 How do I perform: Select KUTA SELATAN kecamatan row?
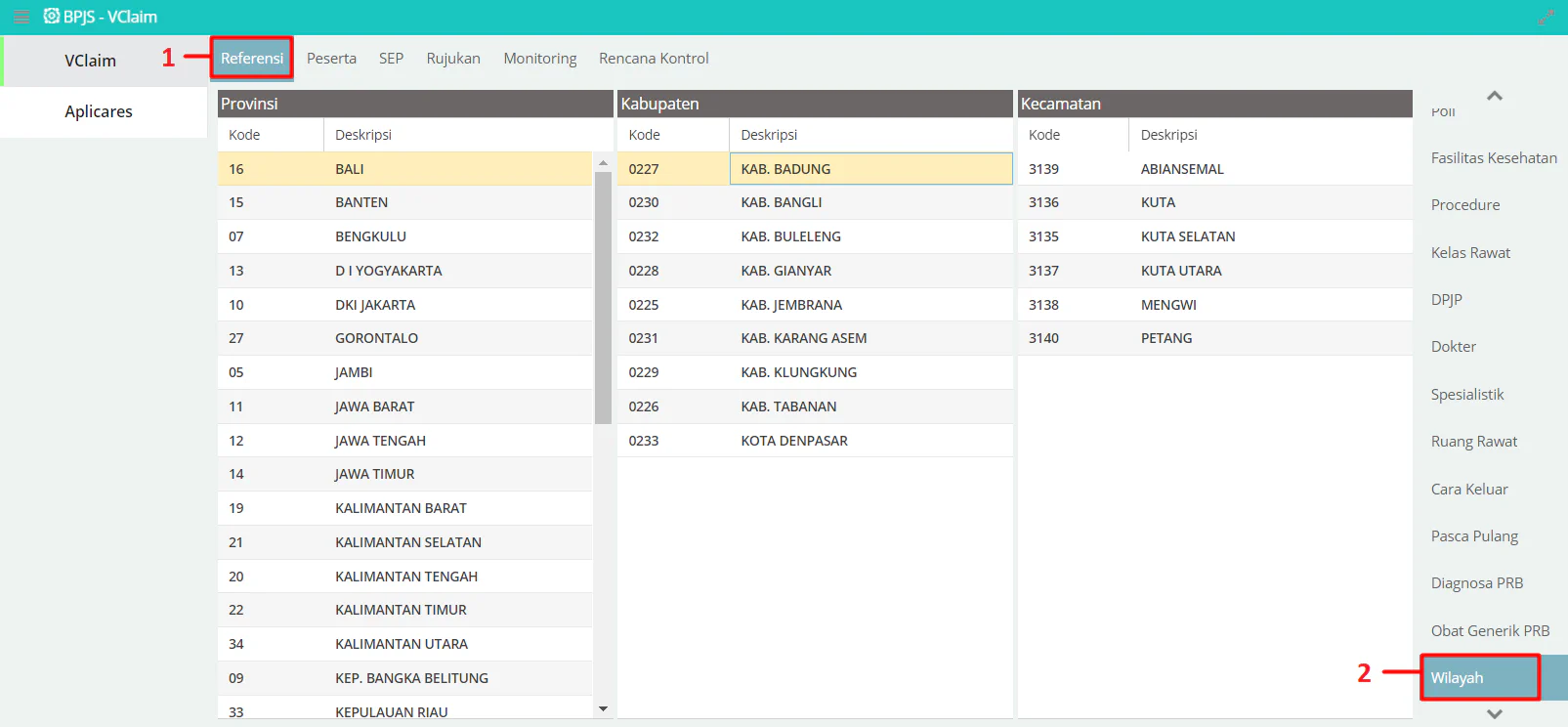coord(1215,236)
